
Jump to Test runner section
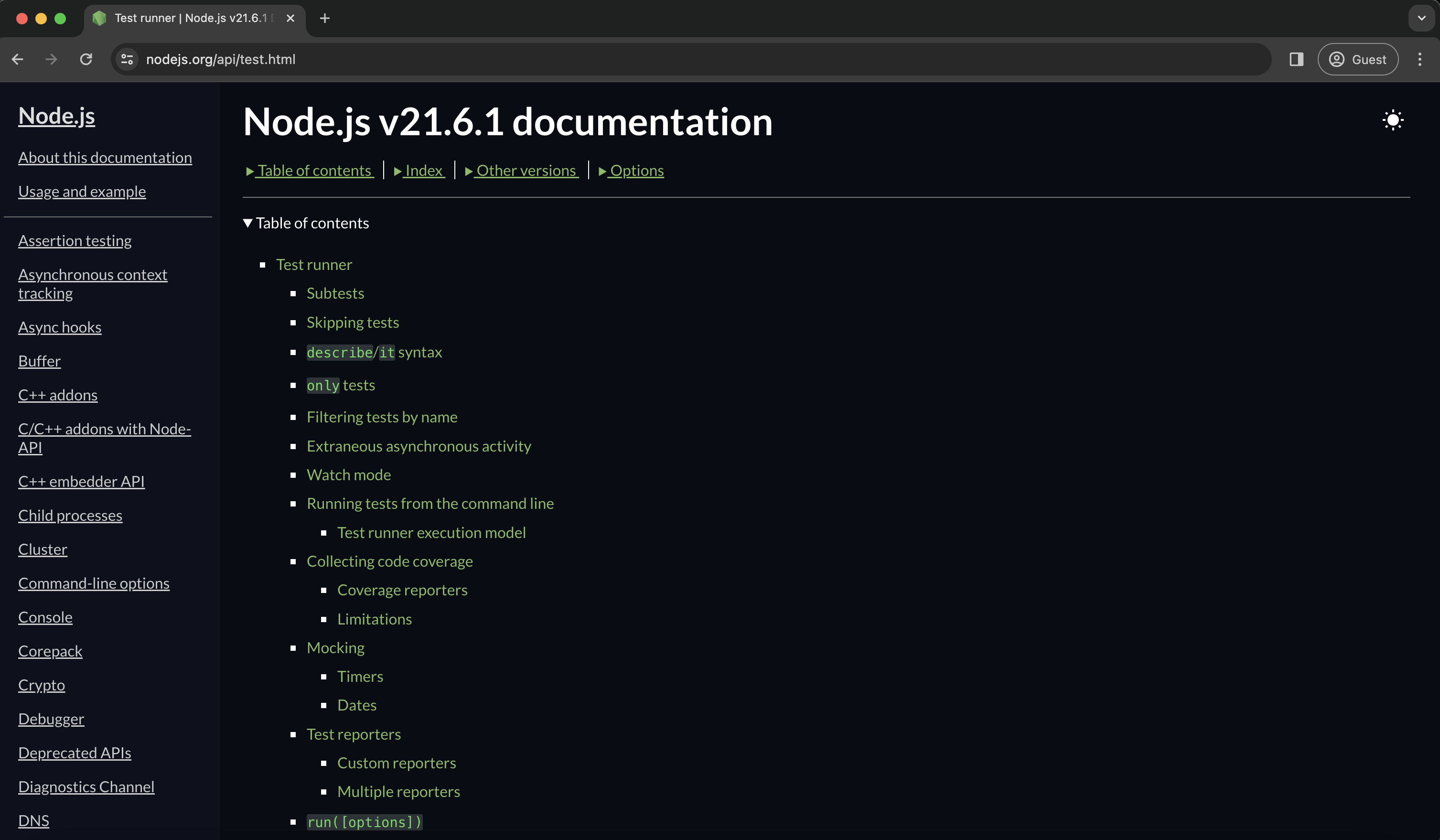[x=314, y=265]
